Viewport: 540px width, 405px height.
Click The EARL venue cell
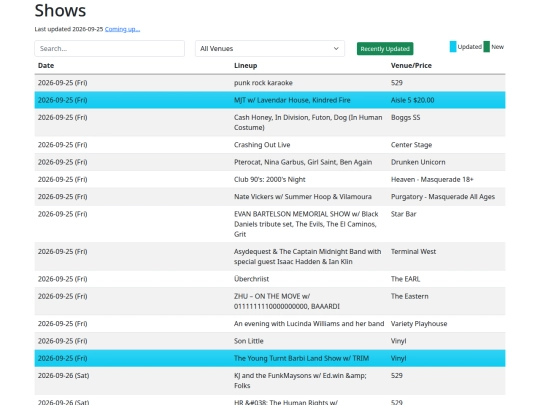point(405,279)
